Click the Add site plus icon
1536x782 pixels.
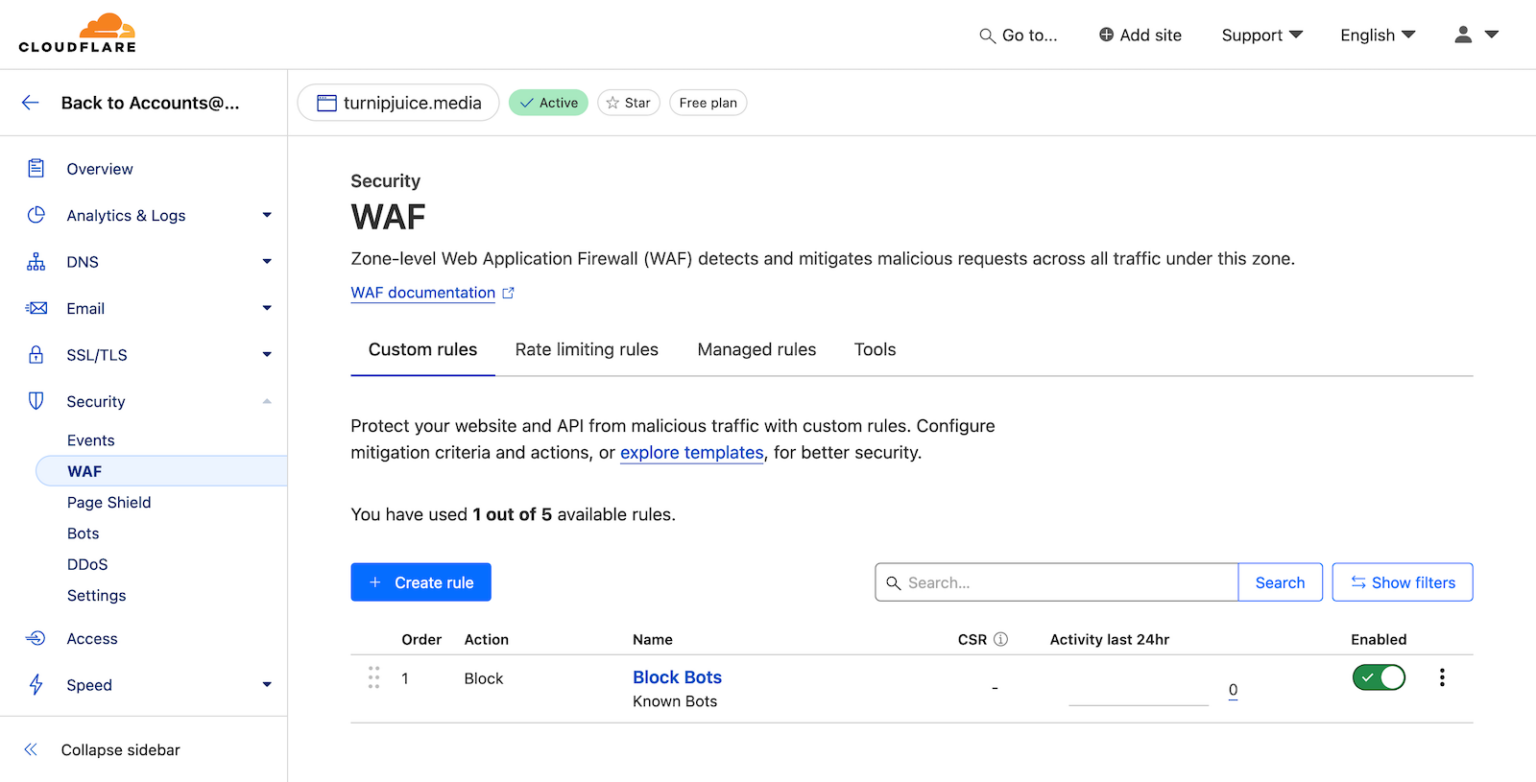click(1107, 34)
